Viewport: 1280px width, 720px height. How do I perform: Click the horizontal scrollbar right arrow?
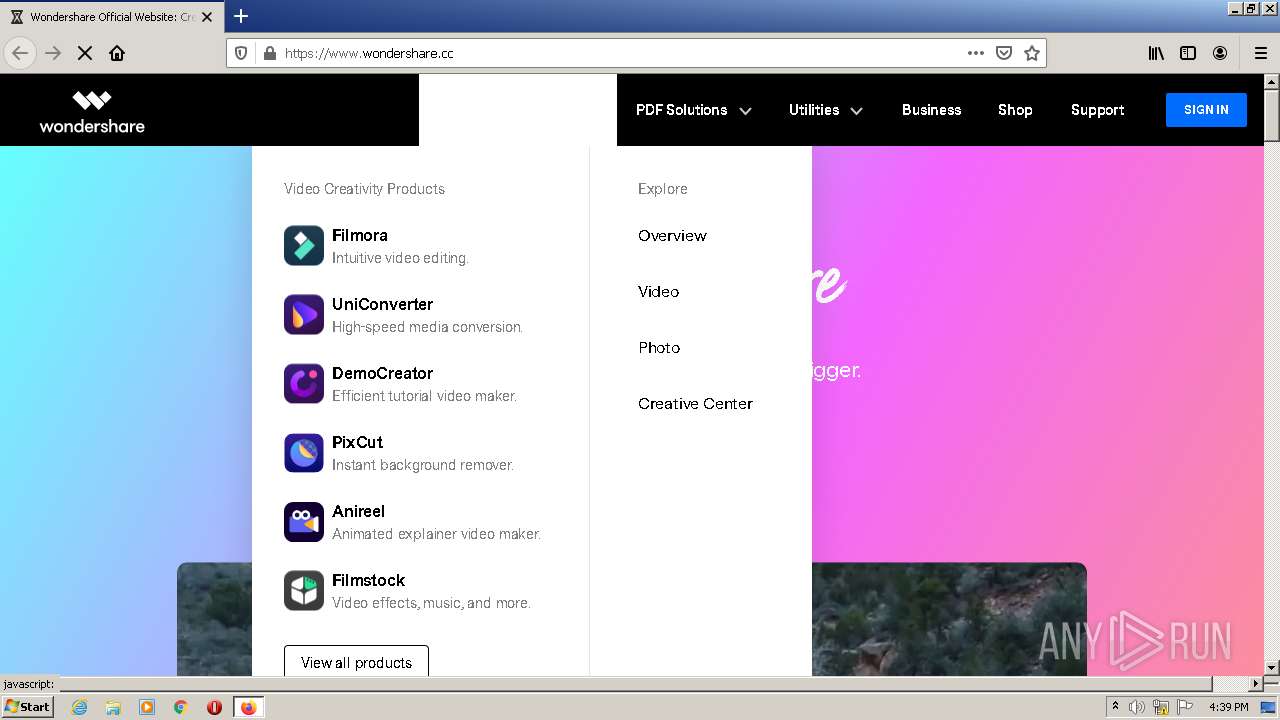point(1256,684)
